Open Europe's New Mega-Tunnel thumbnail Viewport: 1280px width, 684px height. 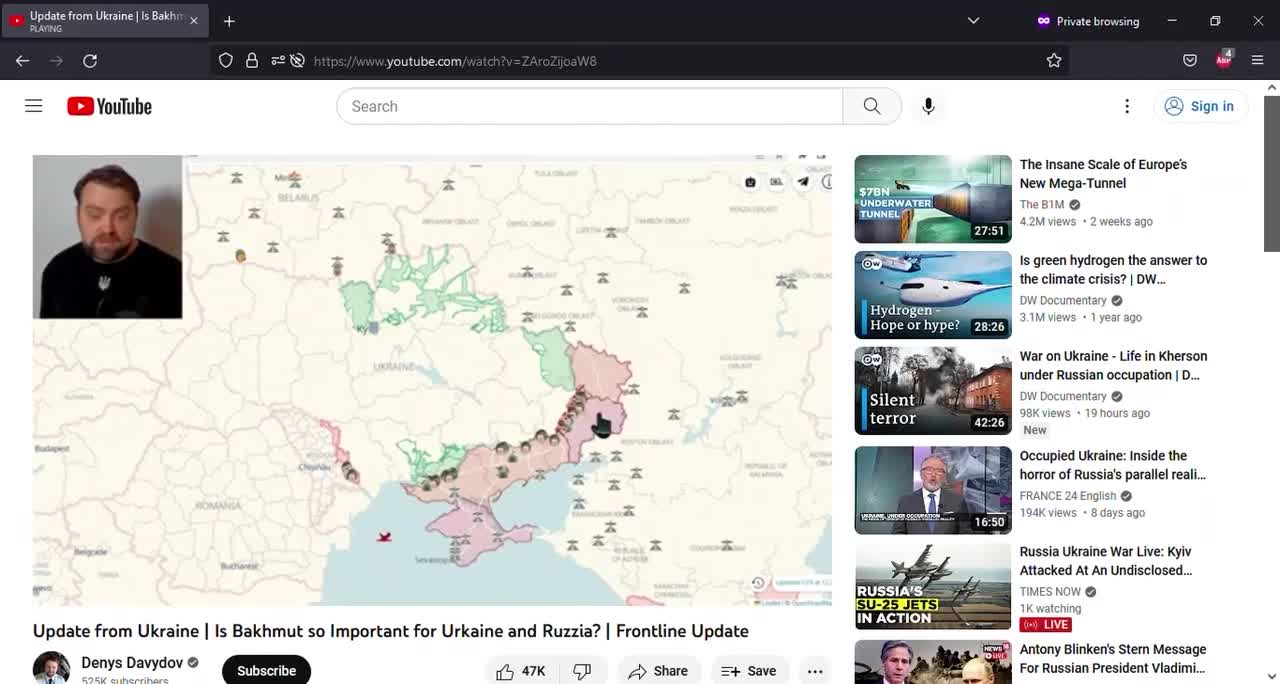[x=933, y=199]
